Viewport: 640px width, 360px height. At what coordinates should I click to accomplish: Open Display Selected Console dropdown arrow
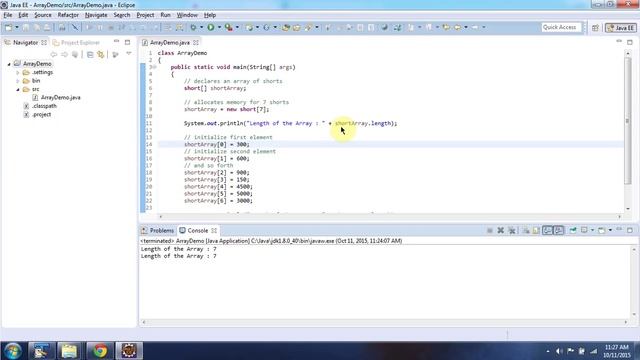[592, 231]
